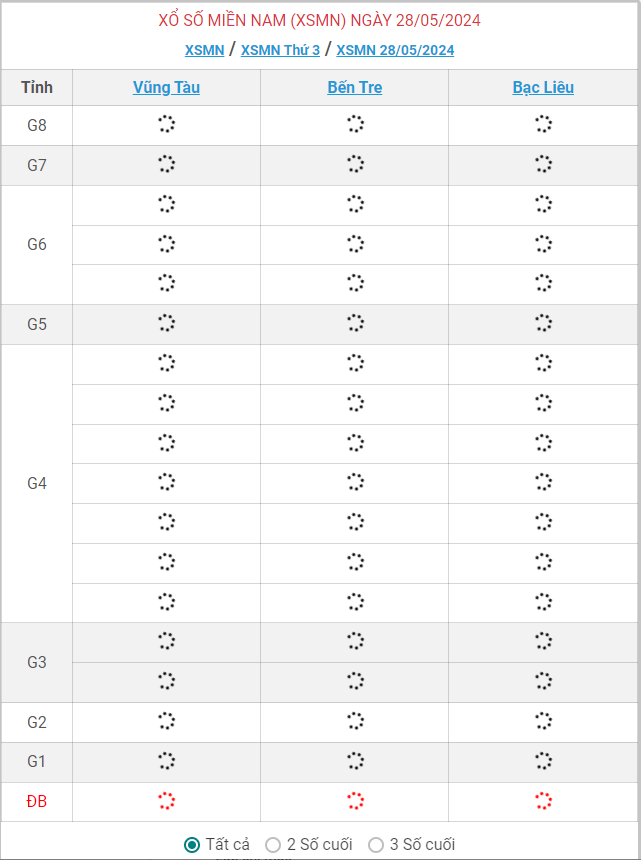Click the red ĐB spinner under Bạc Liêu
641x860 pixels.
pyautogui.click(x=543, y=801)
